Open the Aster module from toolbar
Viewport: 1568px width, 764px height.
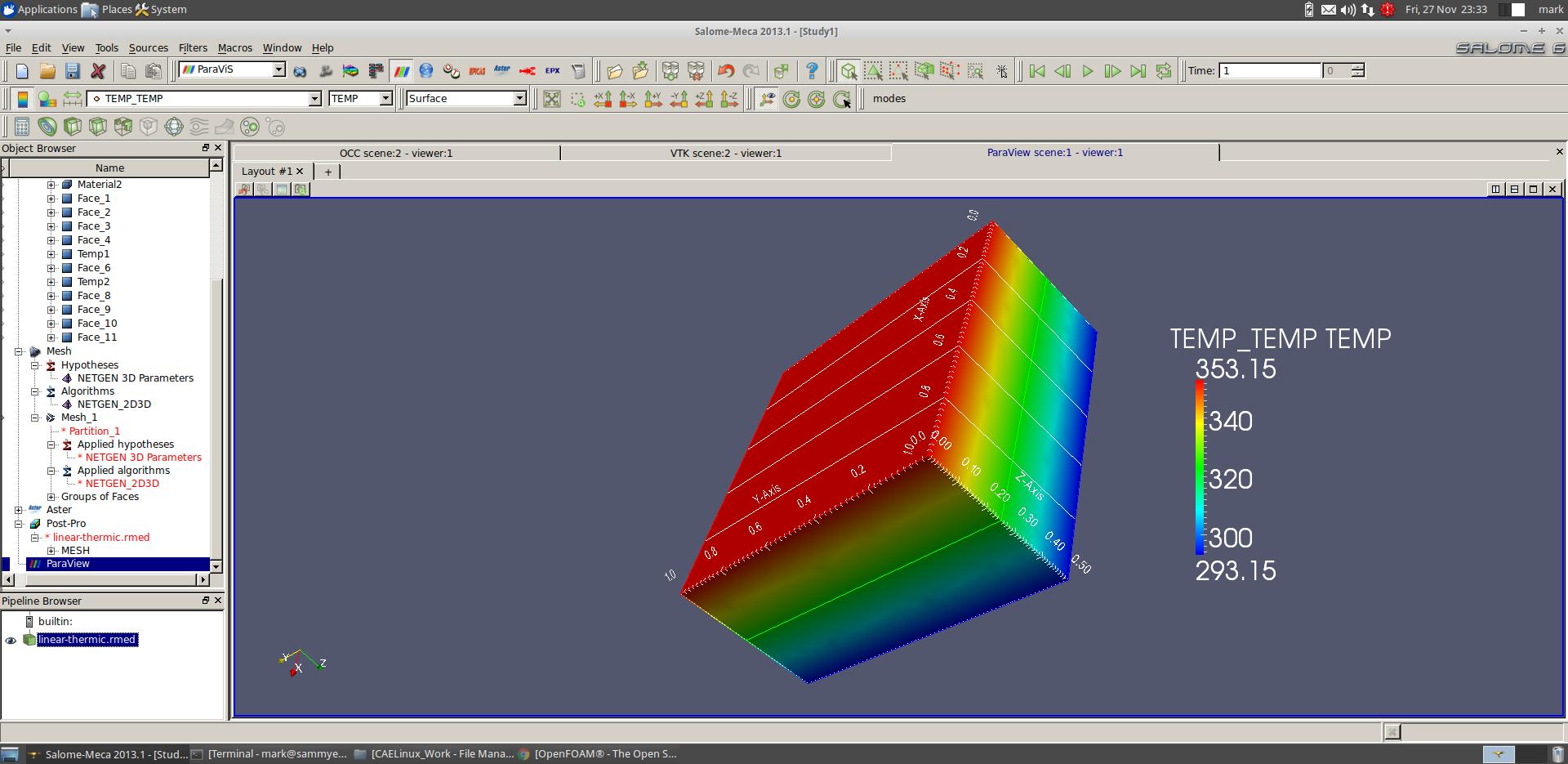502,71
